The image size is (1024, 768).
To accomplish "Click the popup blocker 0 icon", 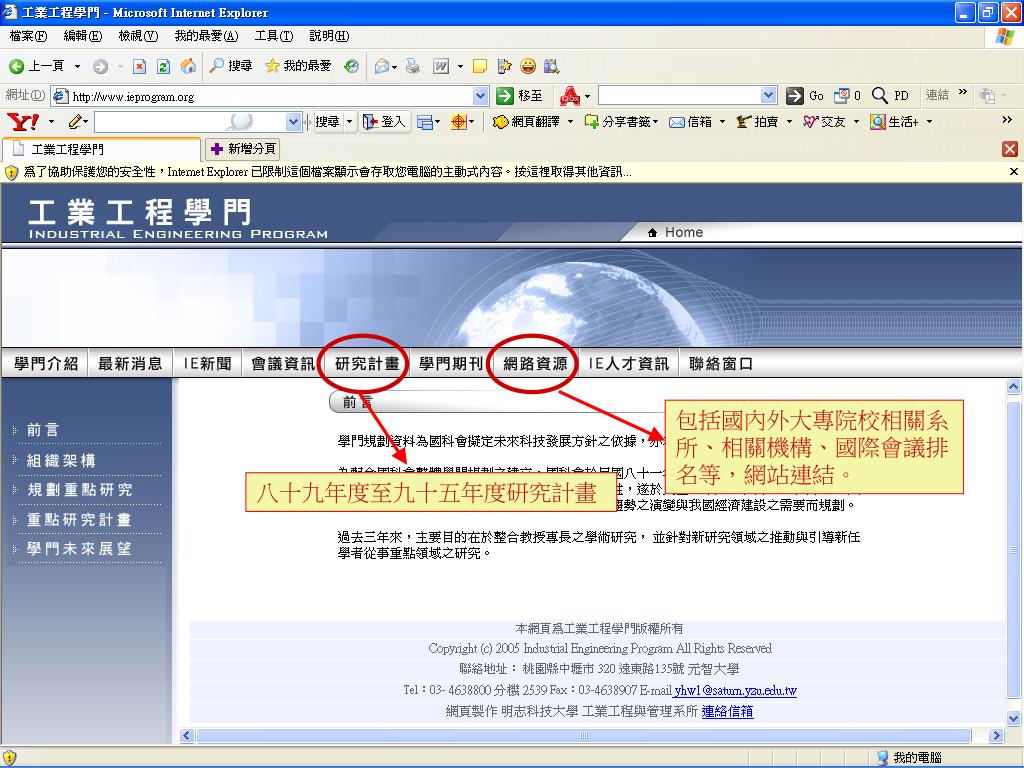I will (x=846, y=96).
